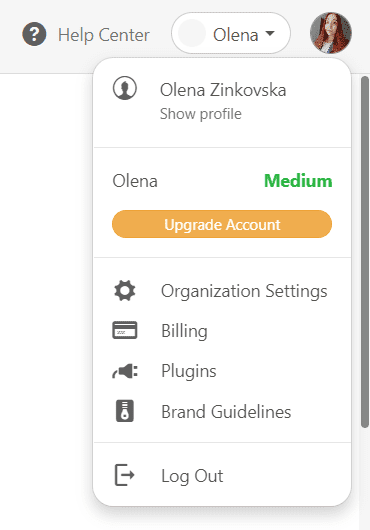Select the Olena Zinkovska name
This screenshot has width=370, height=530.
tap(223, 90)
